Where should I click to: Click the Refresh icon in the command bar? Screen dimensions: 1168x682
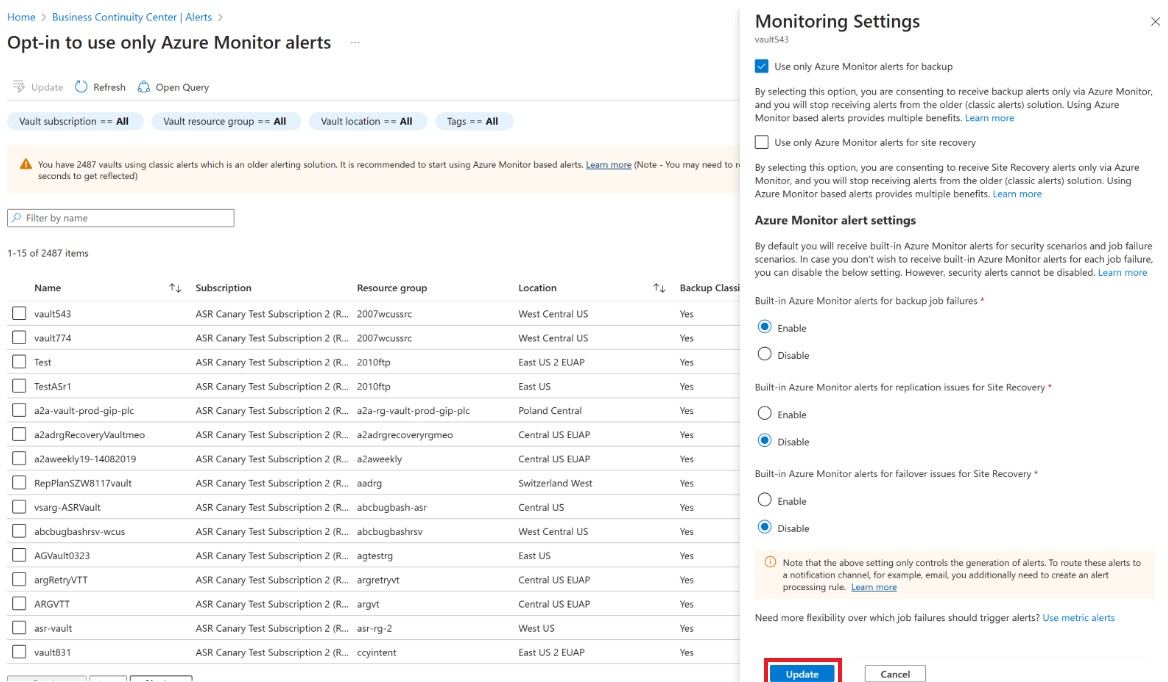(x=80, y=87)
